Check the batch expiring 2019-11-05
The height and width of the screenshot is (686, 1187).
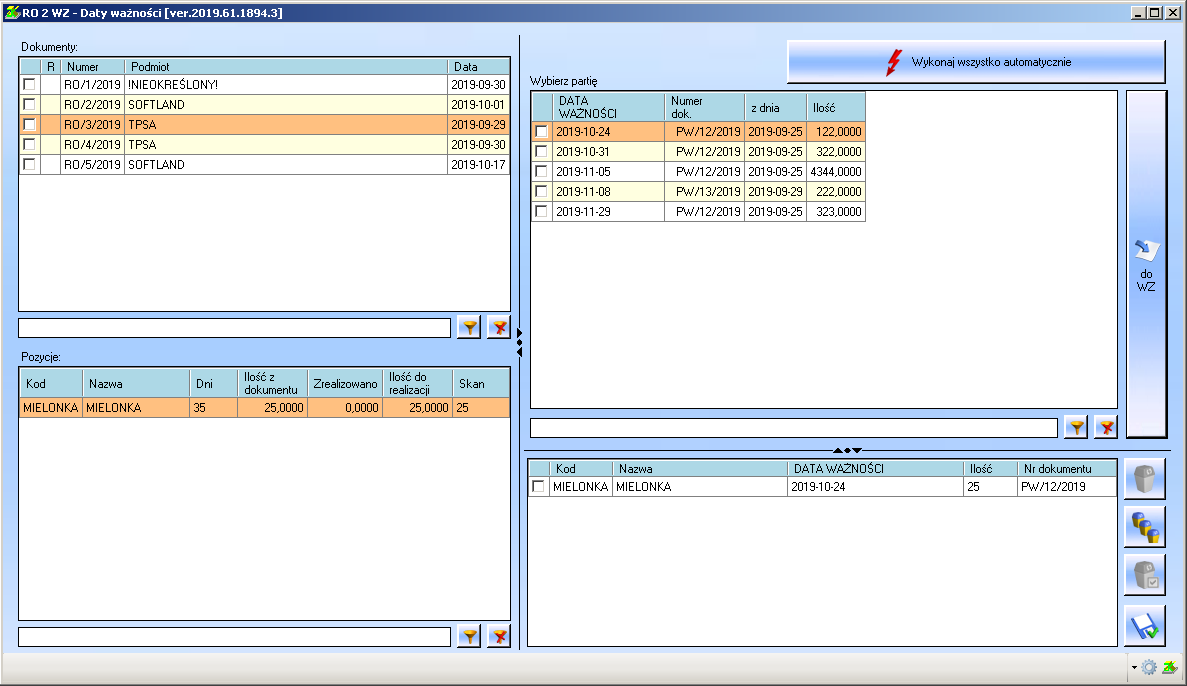[x=541, y=171]
